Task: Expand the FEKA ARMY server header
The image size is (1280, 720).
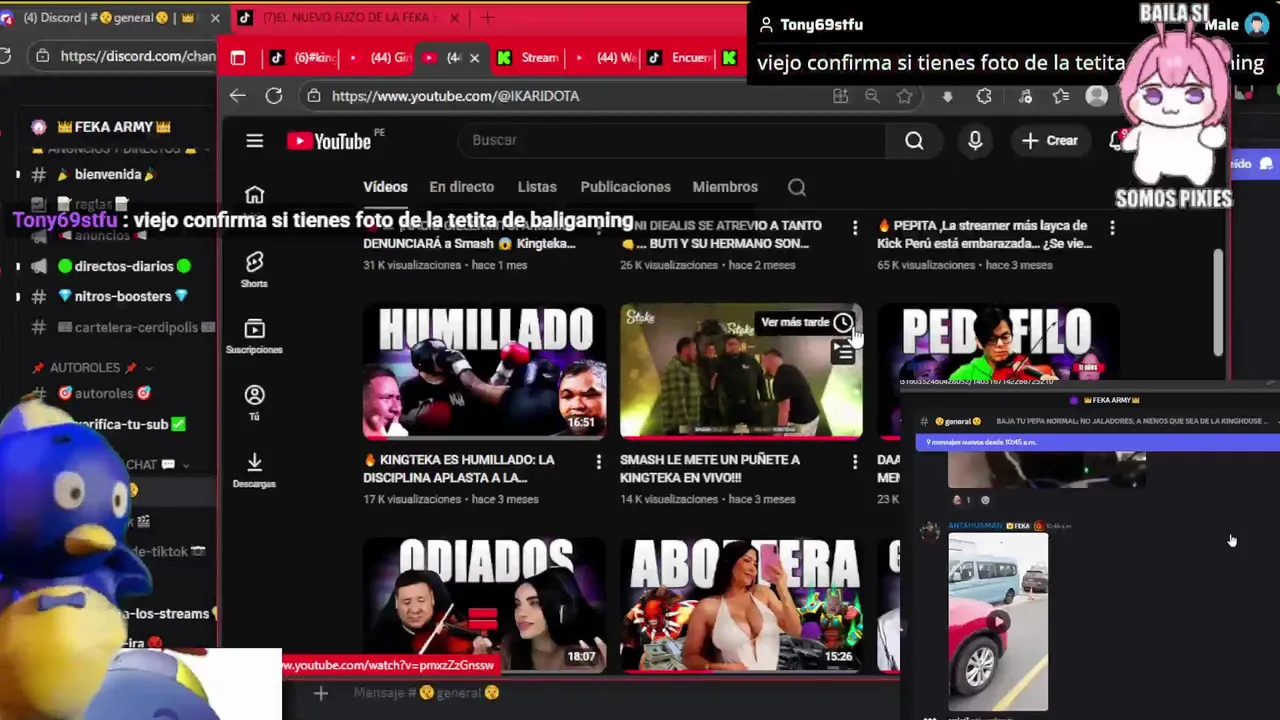Action: [114, 127]
